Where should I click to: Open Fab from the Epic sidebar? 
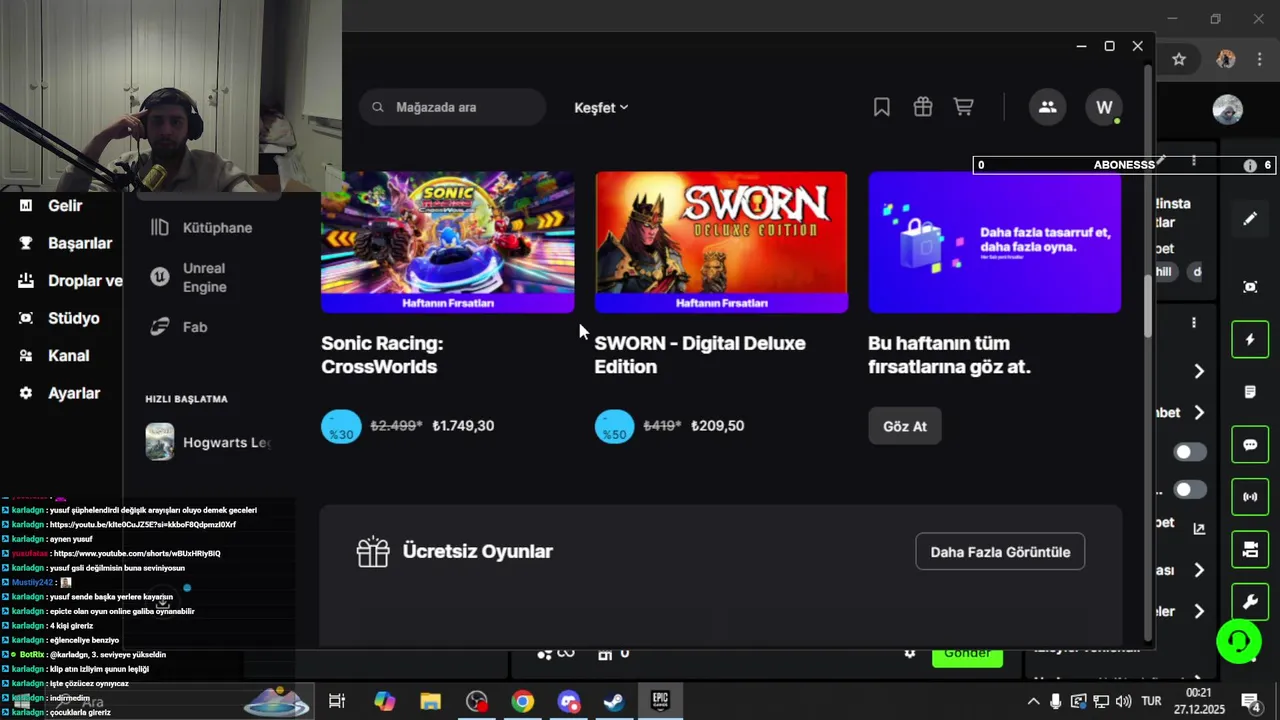tap(178, 327)
